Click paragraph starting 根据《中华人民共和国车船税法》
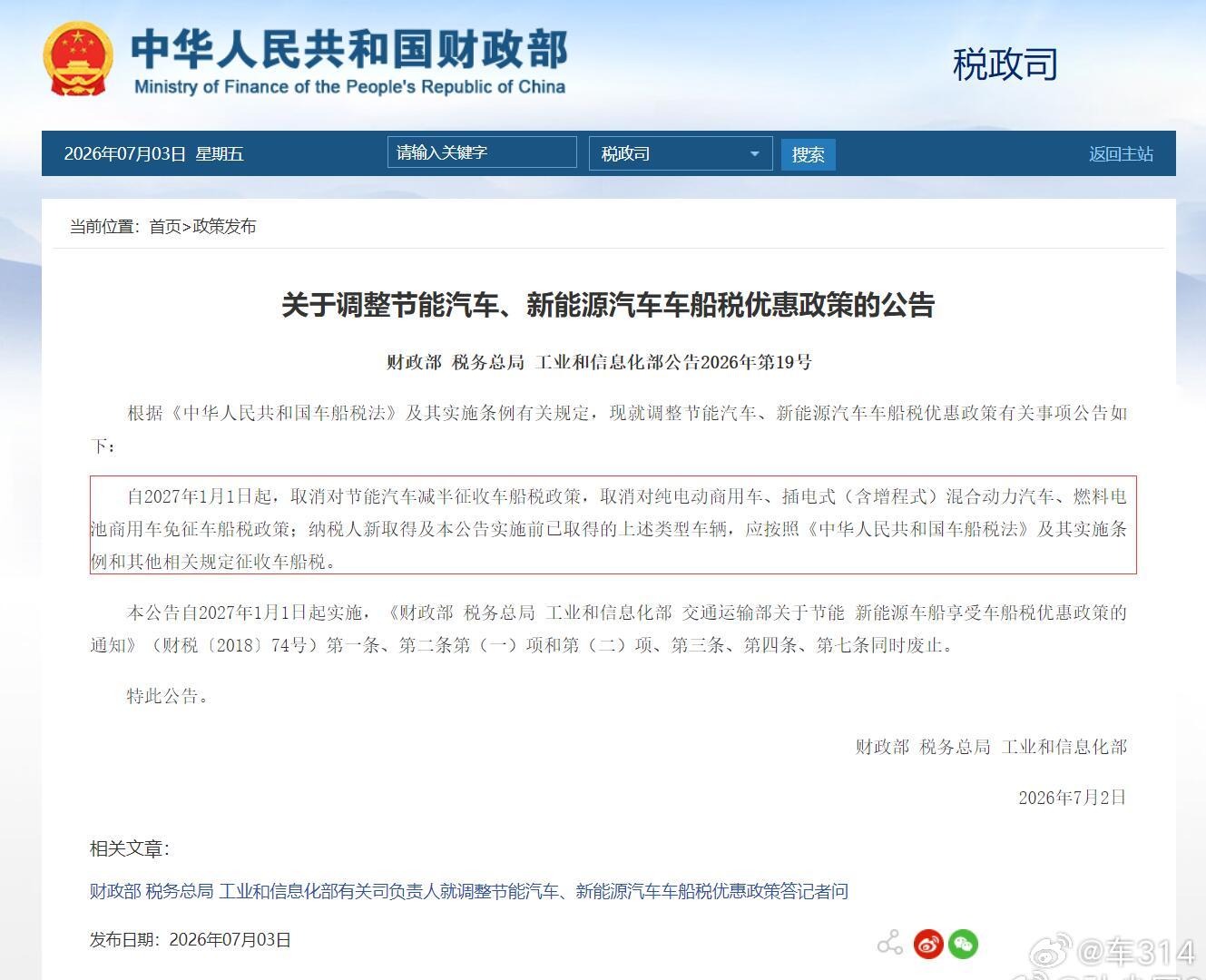The height and width of the screenshot is (980, 1206). click(608, 429)
